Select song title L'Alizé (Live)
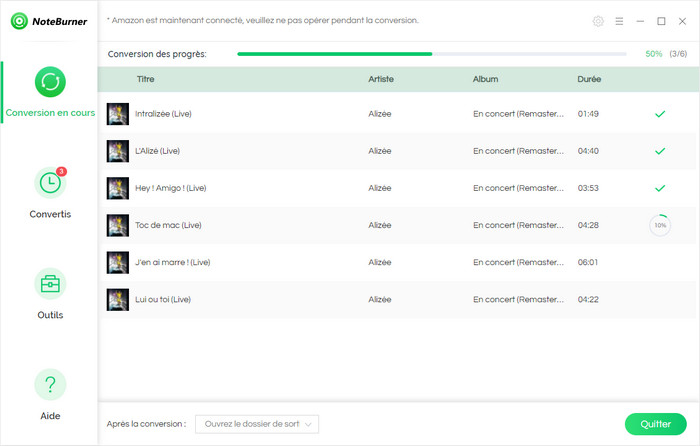 click(x=157, y=151)
